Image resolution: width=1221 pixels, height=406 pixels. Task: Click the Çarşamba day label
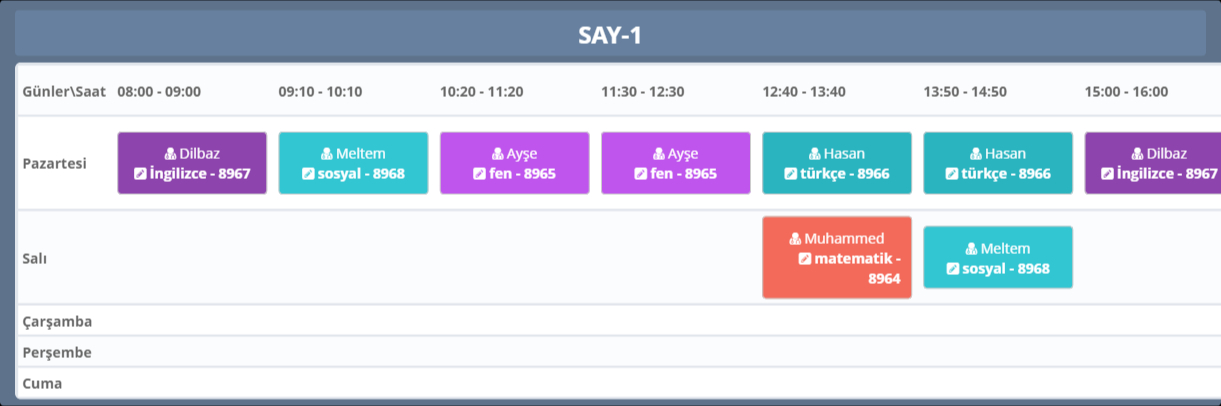click(x=57, y=322)
